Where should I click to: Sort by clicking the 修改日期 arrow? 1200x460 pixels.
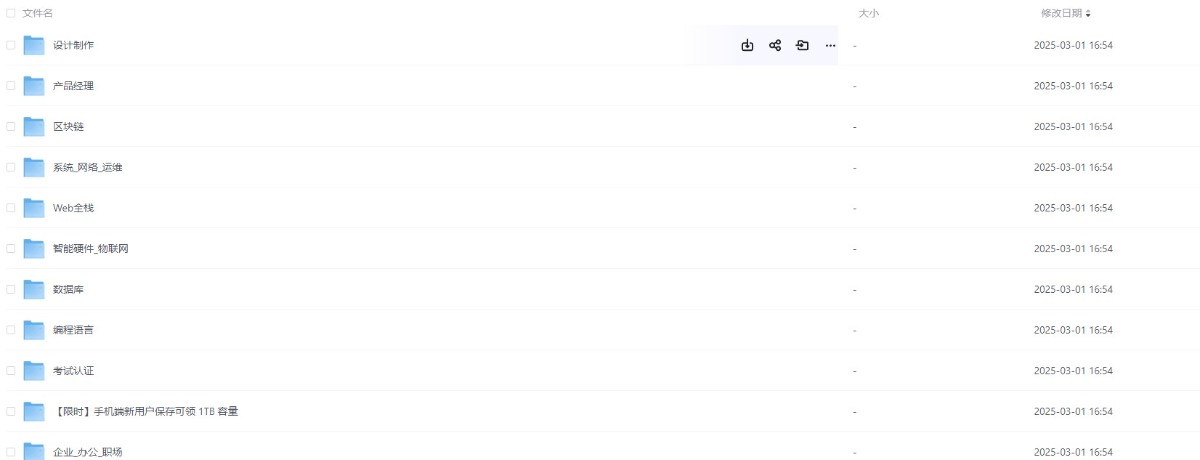[1088, 13]
